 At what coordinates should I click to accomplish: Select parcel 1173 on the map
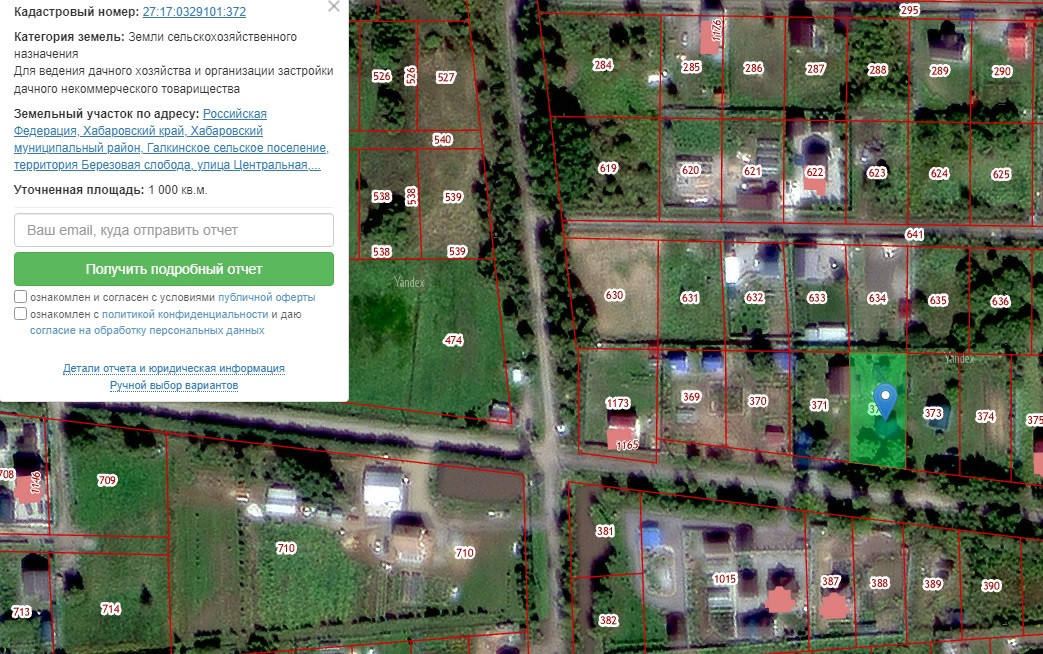tap(617, 403)
